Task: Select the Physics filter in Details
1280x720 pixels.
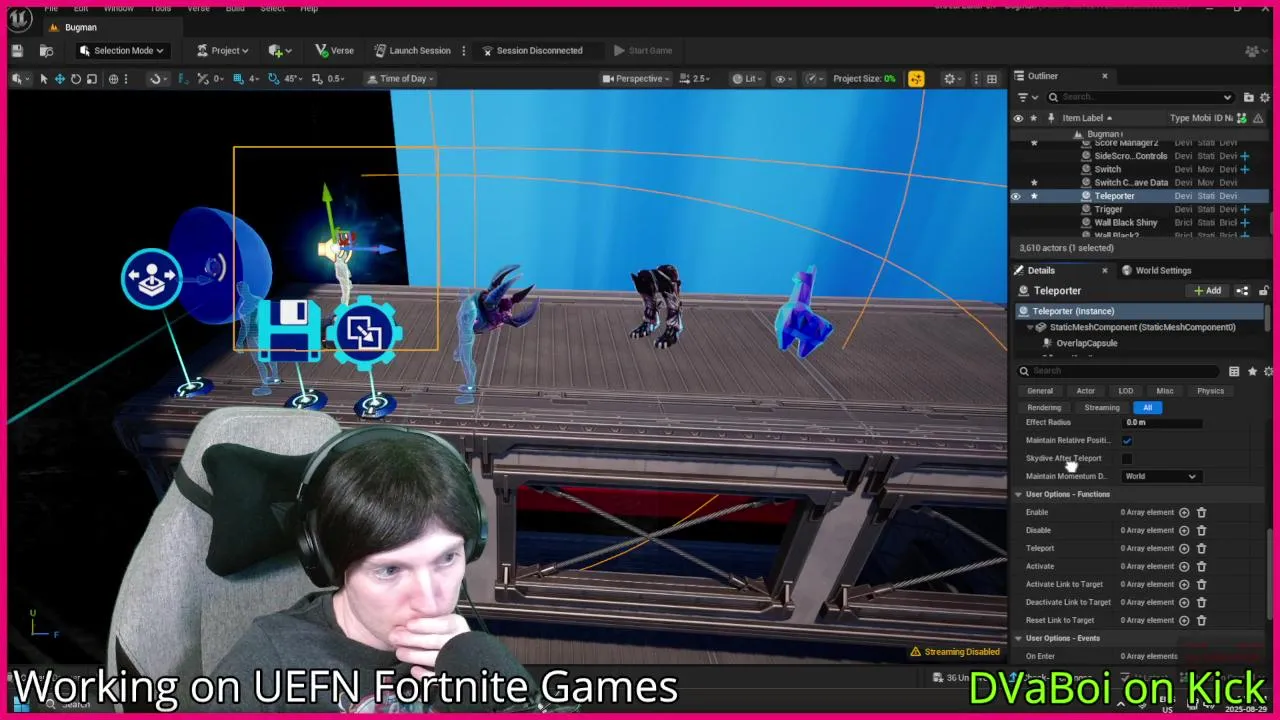Action: (x=1210, y=391)
